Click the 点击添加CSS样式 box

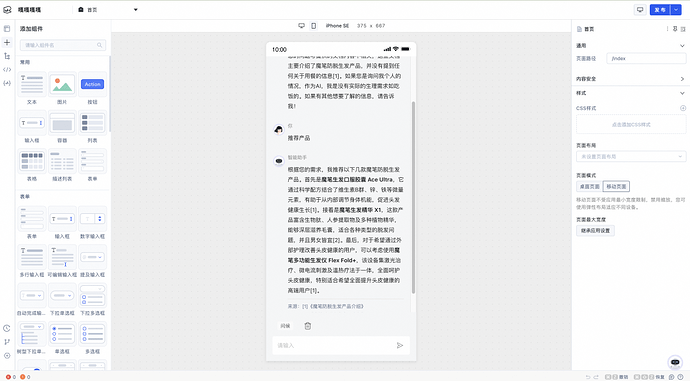(631, 125)
